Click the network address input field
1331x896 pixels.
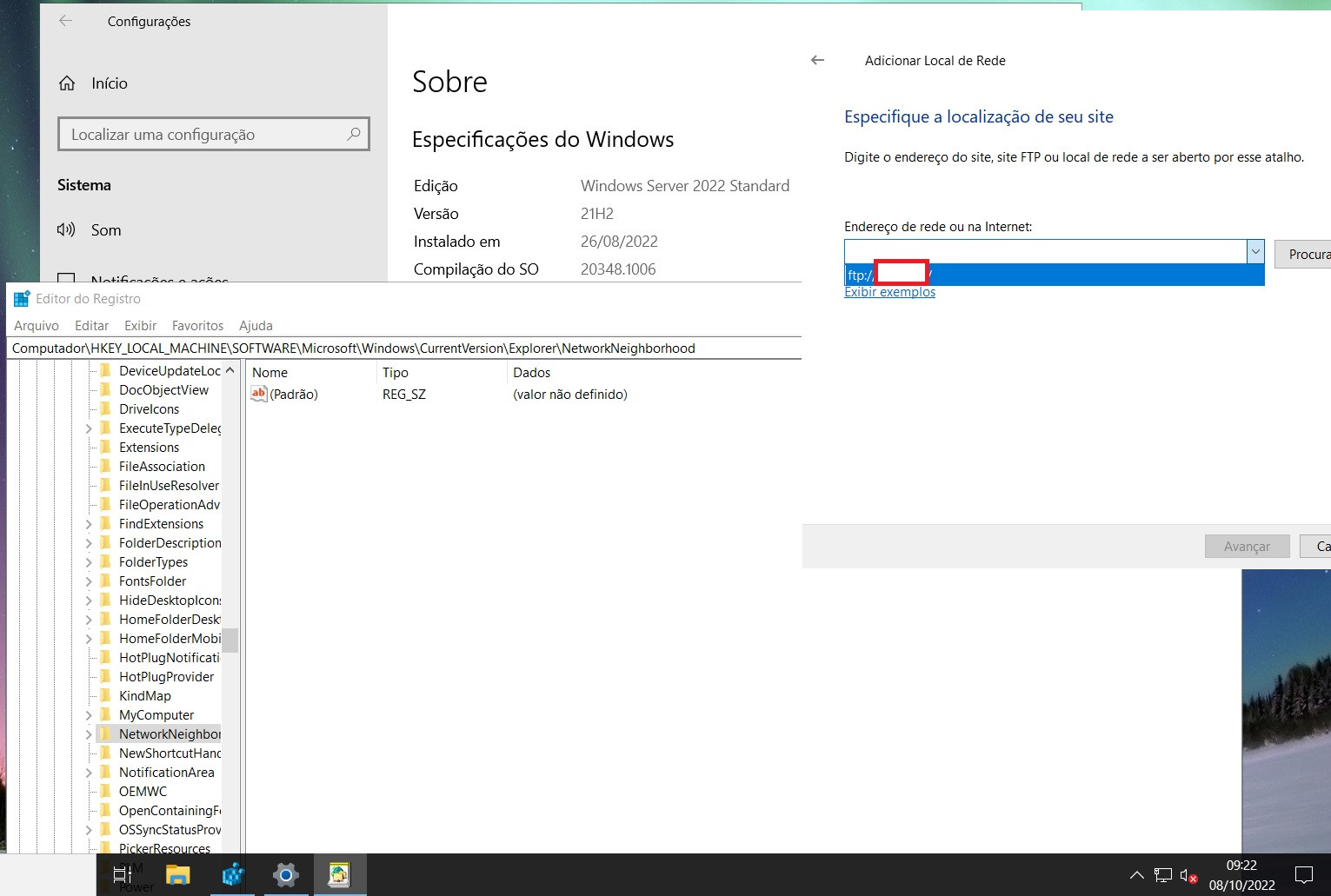click(x=1046, y=251)
